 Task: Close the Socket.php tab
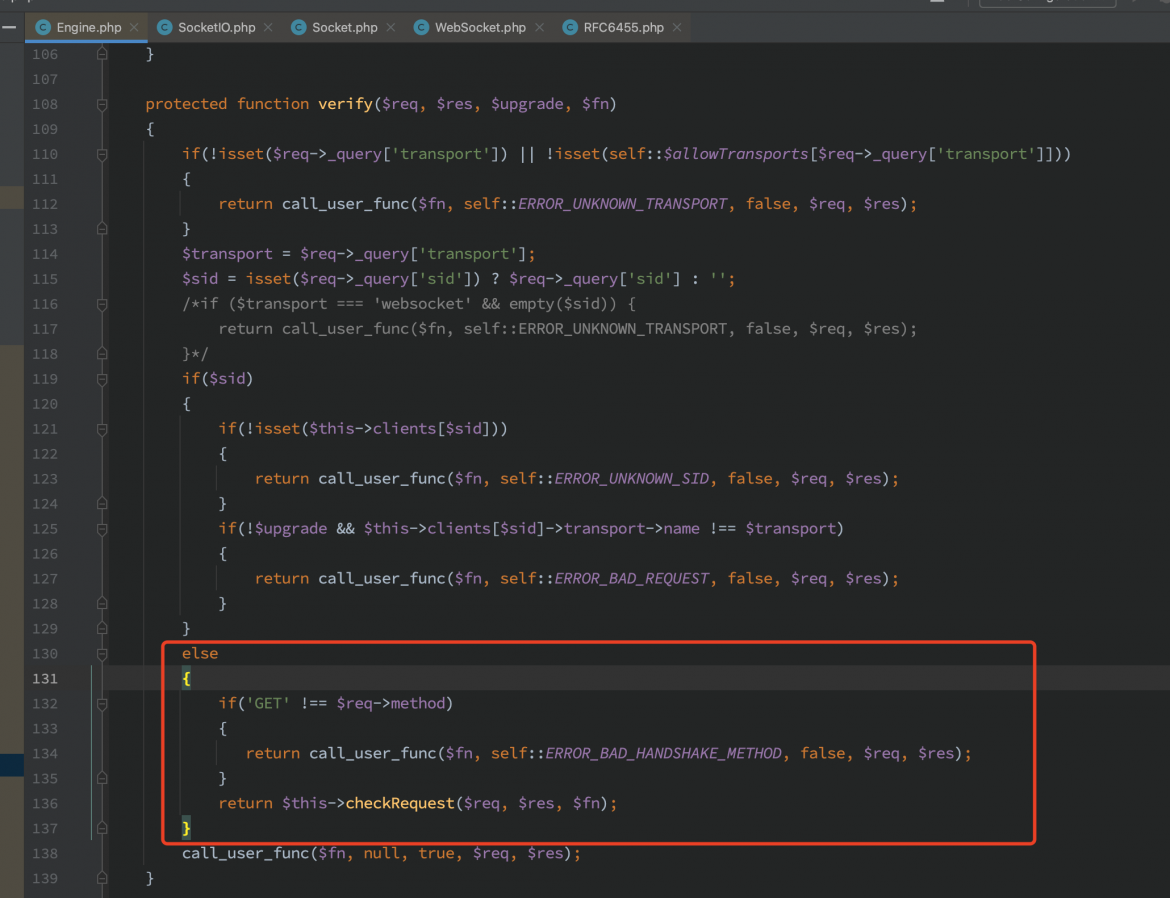tap(391, 27)
